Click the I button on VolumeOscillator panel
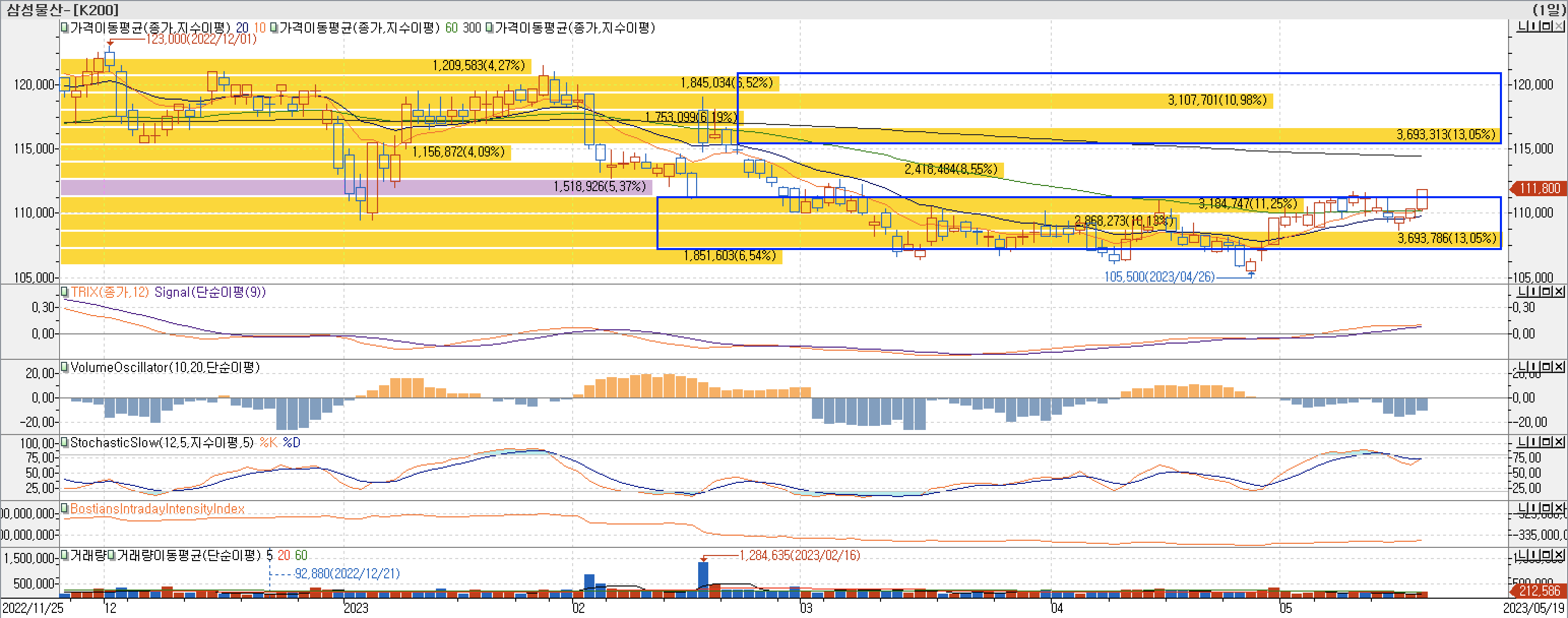This screenshot has width=1568, height=618. tap(1533, 366)
